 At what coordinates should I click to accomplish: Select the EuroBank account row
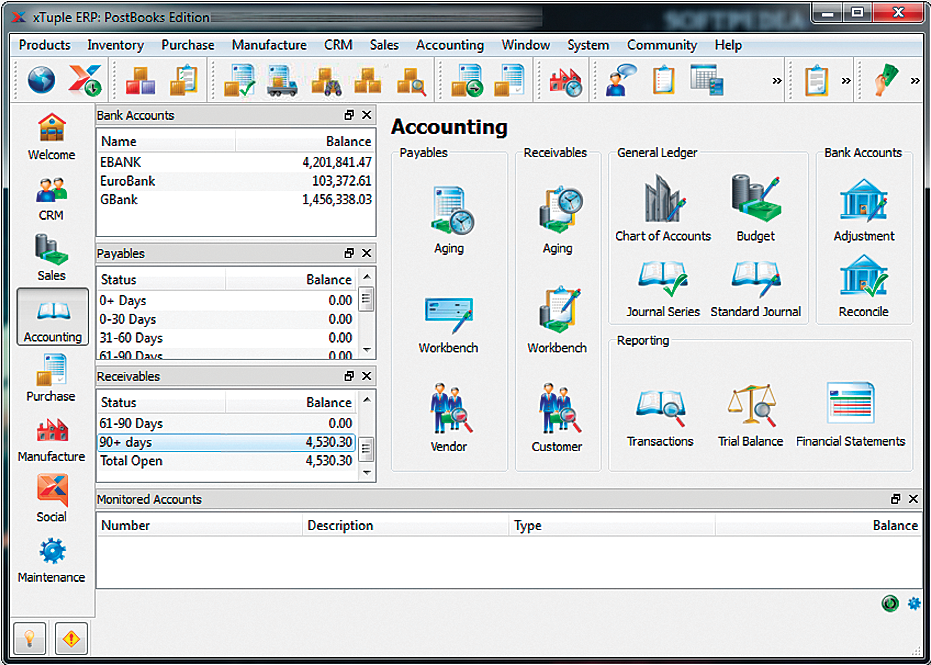236,181
